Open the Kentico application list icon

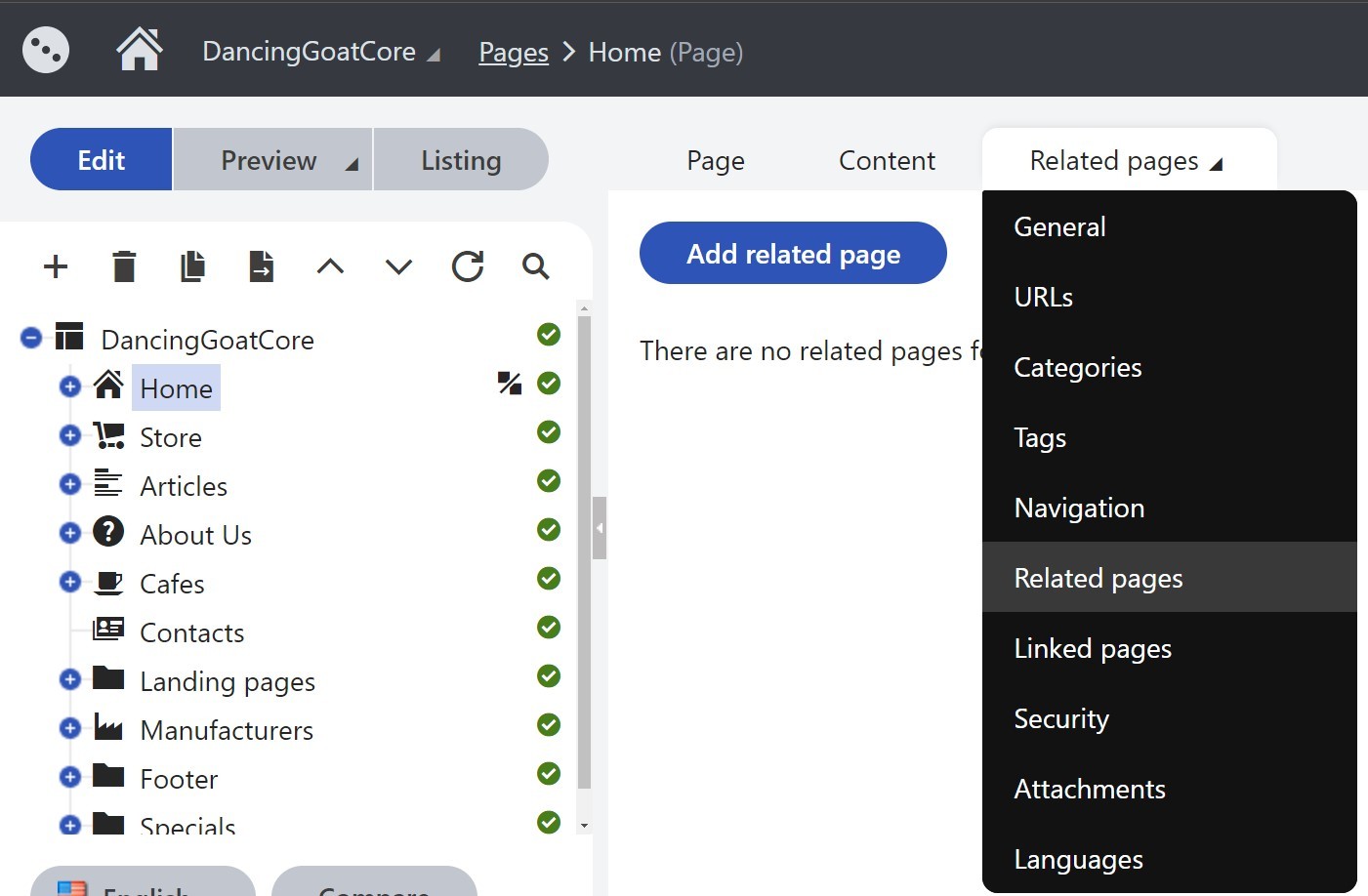46,50
